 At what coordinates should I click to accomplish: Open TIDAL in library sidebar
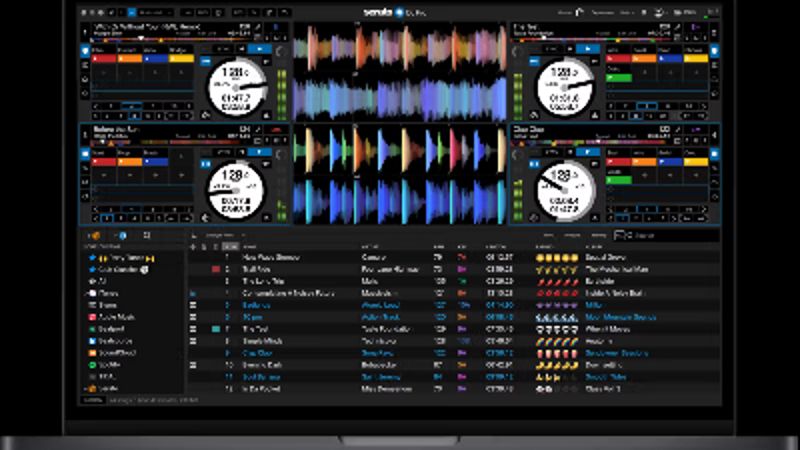[x=102, y=377]
